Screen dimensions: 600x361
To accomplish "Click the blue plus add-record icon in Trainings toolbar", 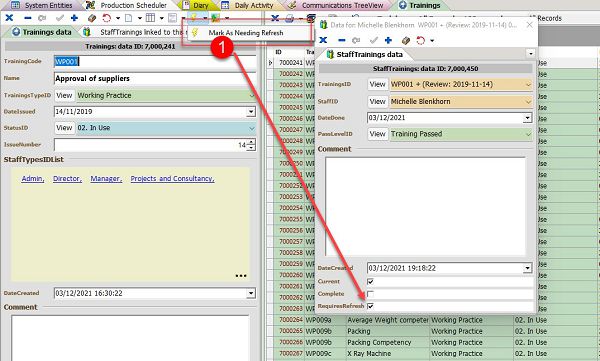I will click(75, 18).
